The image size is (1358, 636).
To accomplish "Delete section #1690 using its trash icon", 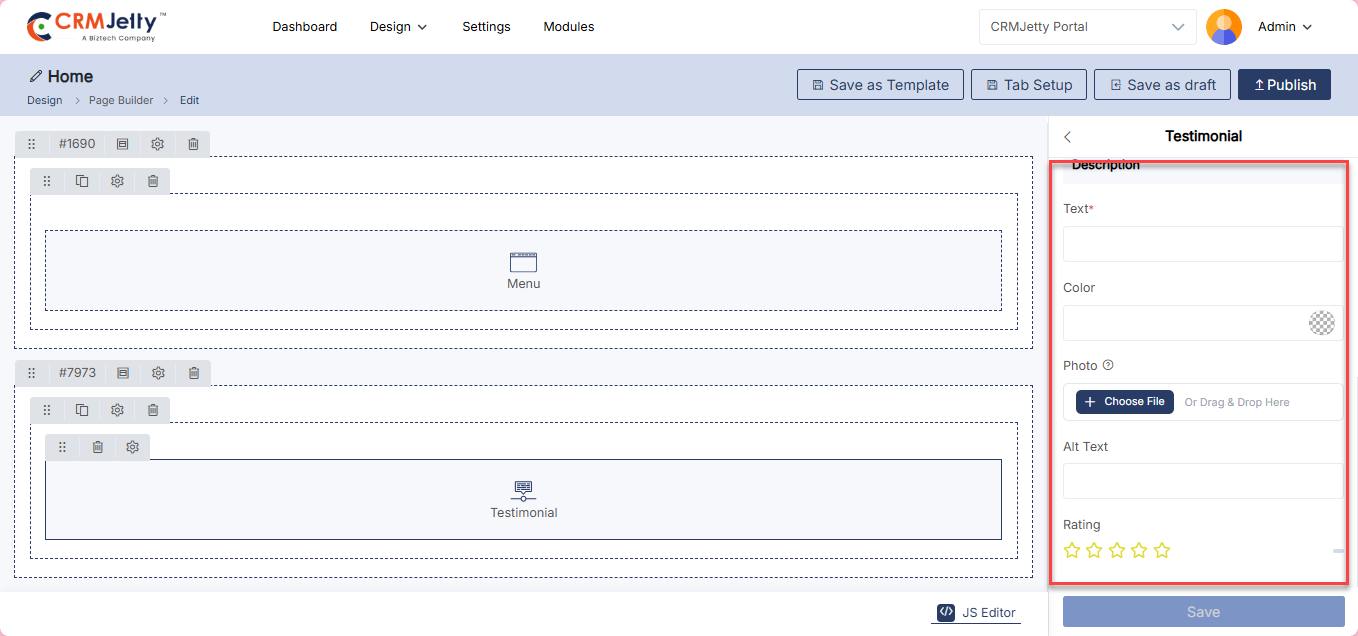I will pos(193,144).
